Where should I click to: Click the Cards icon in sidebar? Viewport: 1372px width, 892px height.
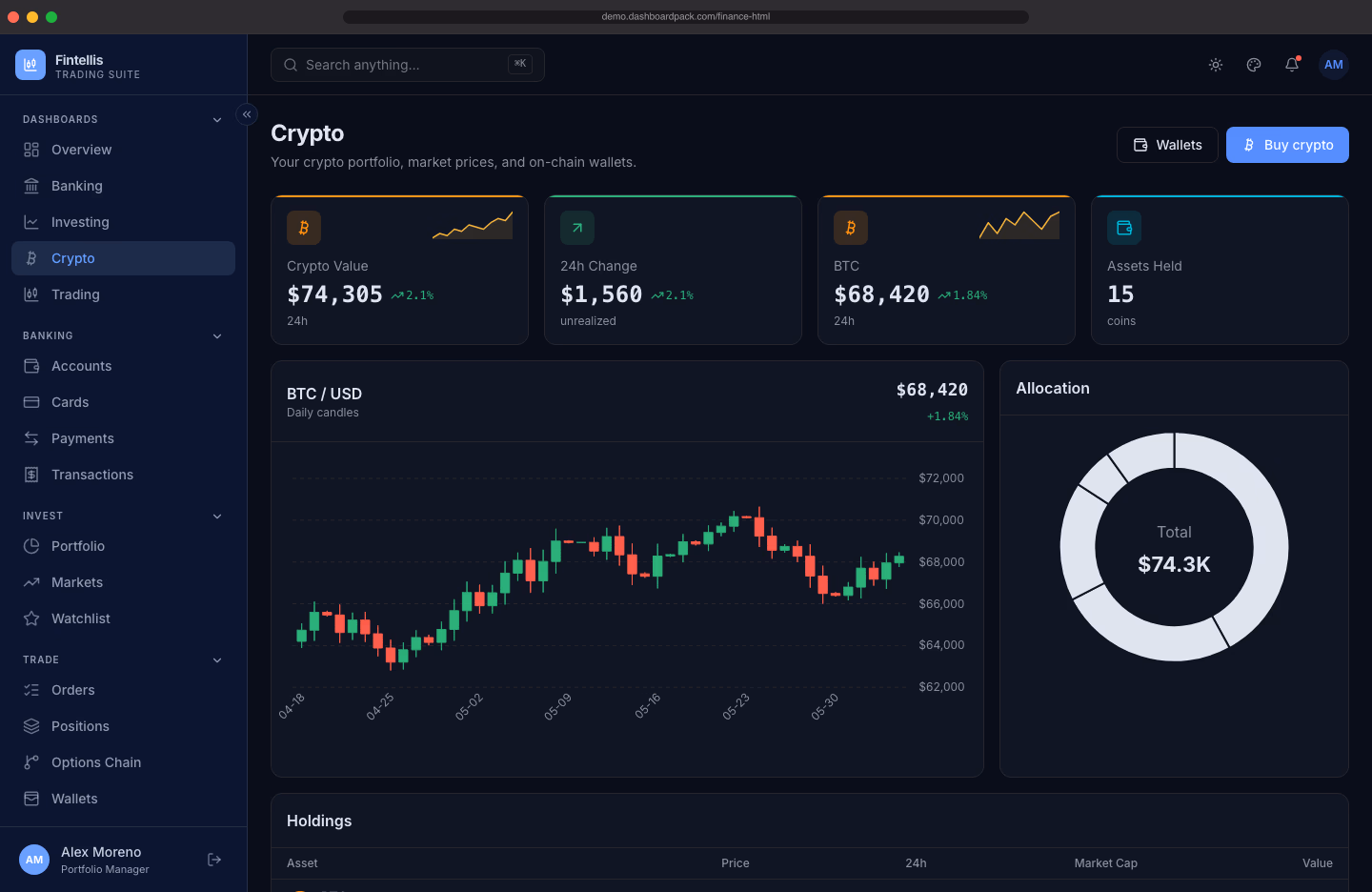tap(31, 402)
